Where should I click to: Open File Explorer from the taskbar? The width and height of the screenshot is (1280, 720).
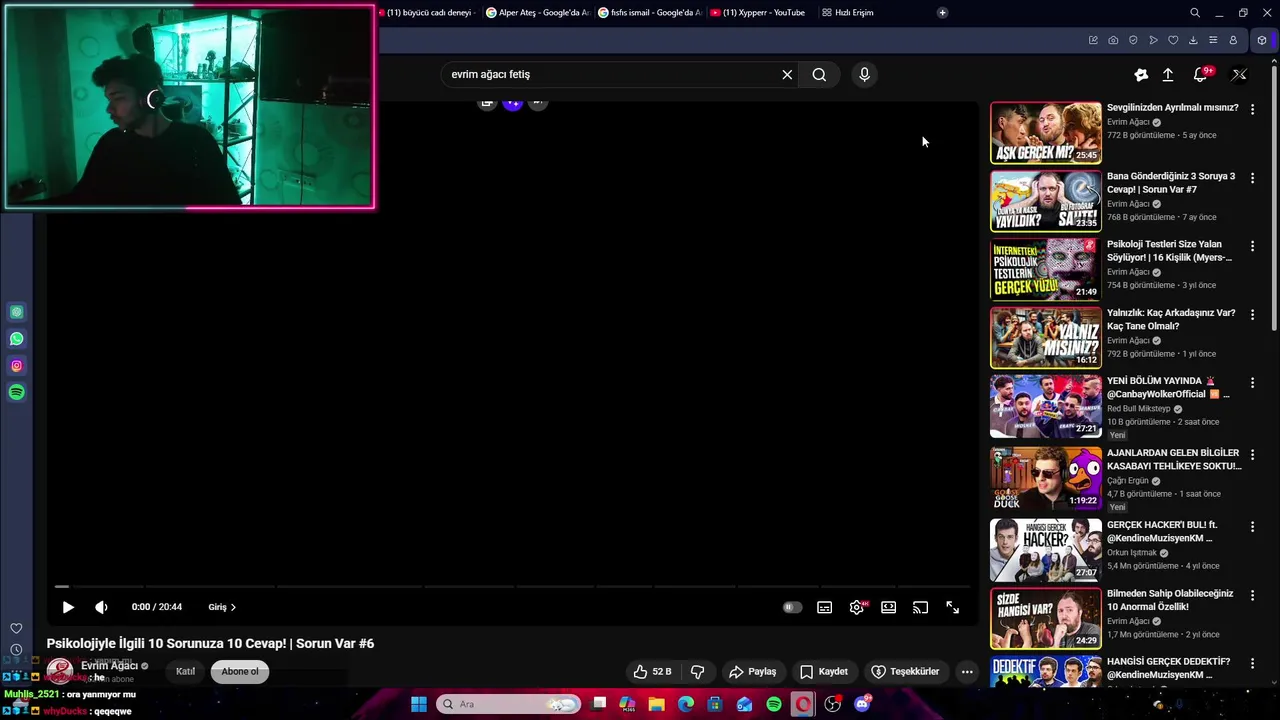pyautogui.click(x=657, y=704)
